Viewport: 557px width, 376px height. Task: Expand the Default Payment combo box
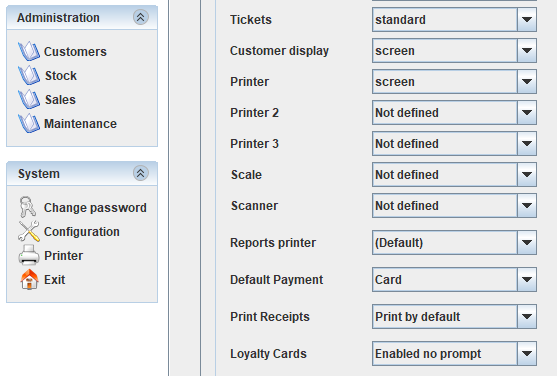454,280
